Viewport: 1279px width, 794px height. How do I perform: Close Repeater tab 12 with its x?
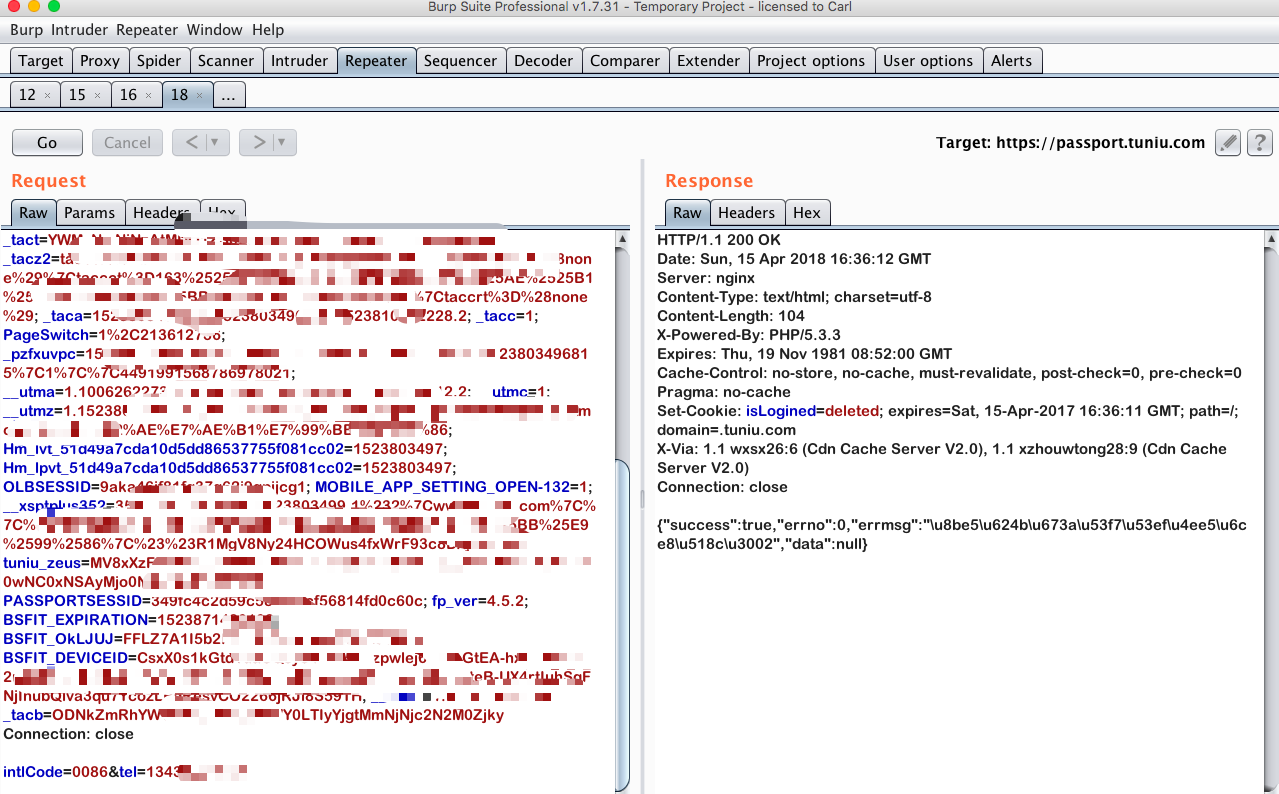tap(47, 96)
